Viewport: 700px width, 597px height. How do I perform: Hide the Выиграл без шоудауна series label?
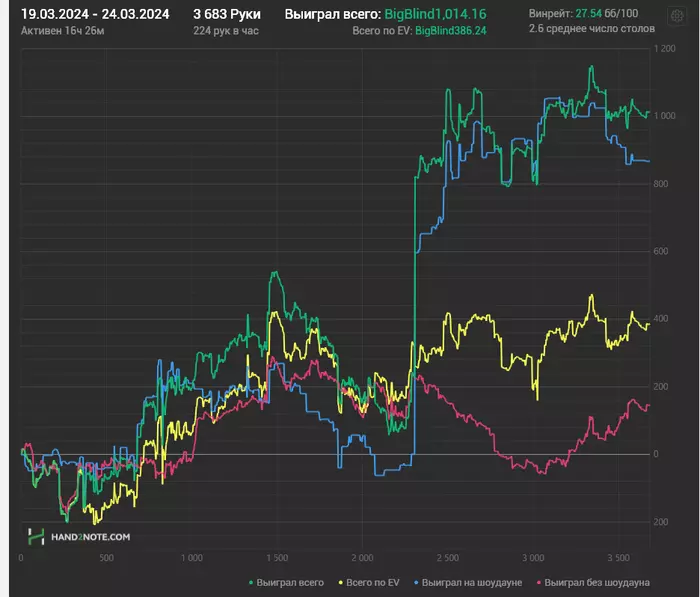[597, 583]
